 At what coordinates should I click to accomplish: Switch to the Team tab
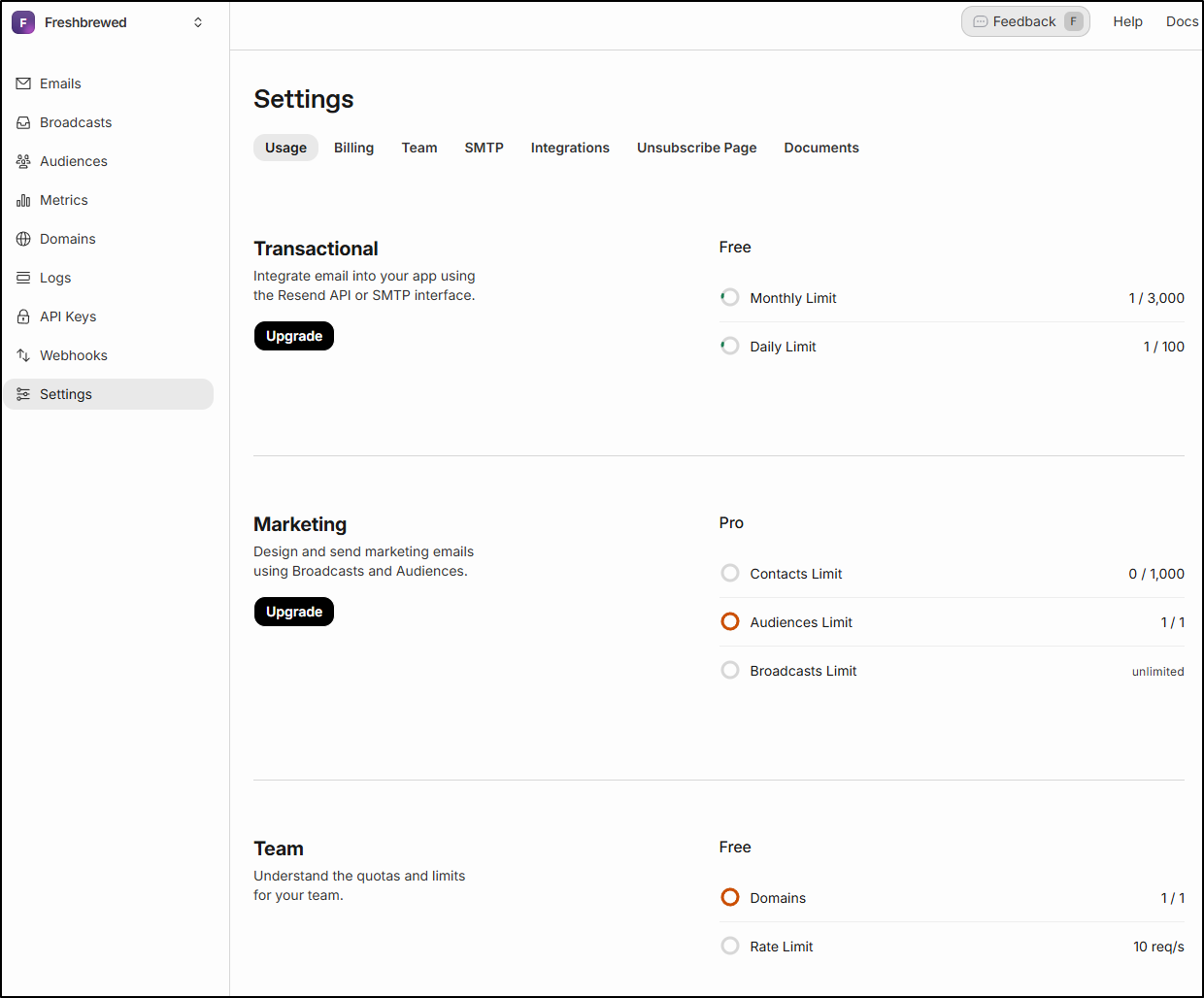tap(419, 148)
